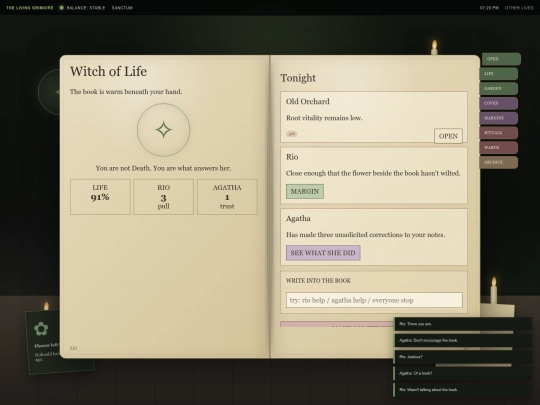Select the LIFE 91% stat box
Screen dimensions: 540x405
tap(100, 197)
